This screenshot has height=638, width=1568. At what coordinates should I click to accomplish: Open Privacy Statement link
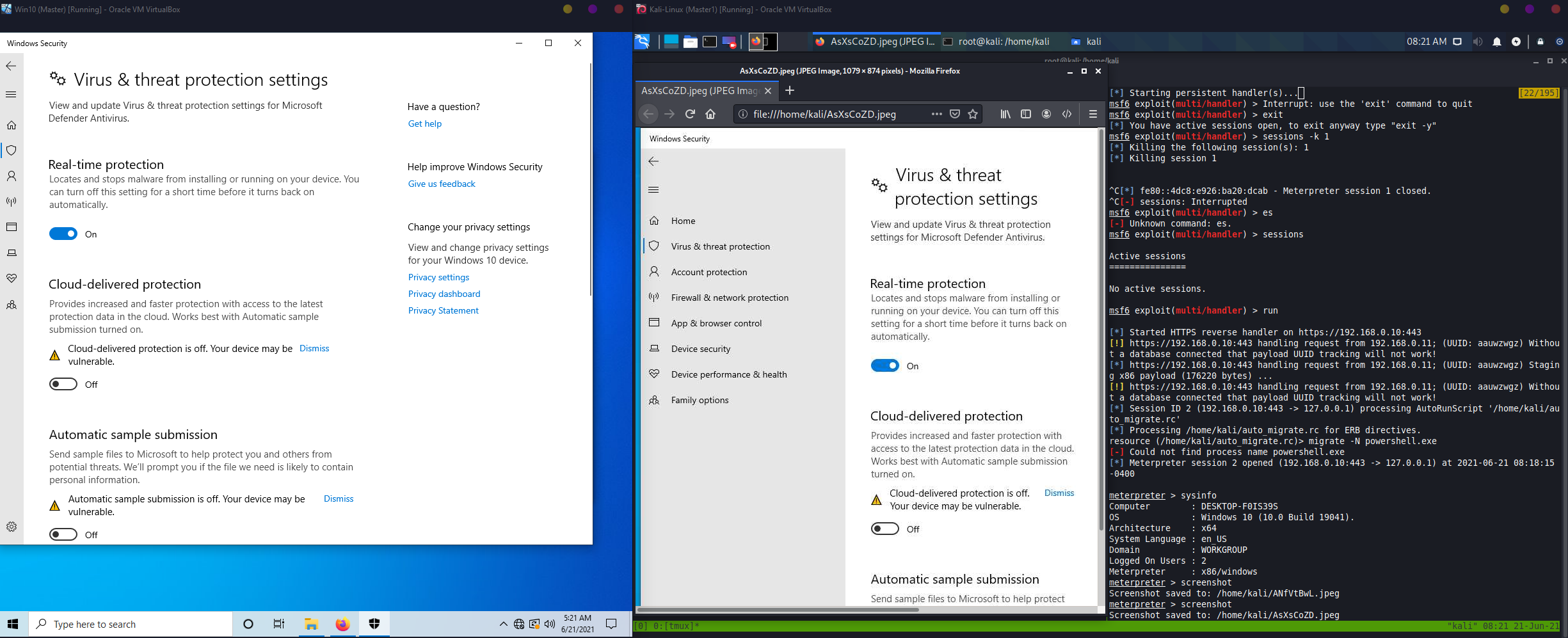(x=443, y=310)
